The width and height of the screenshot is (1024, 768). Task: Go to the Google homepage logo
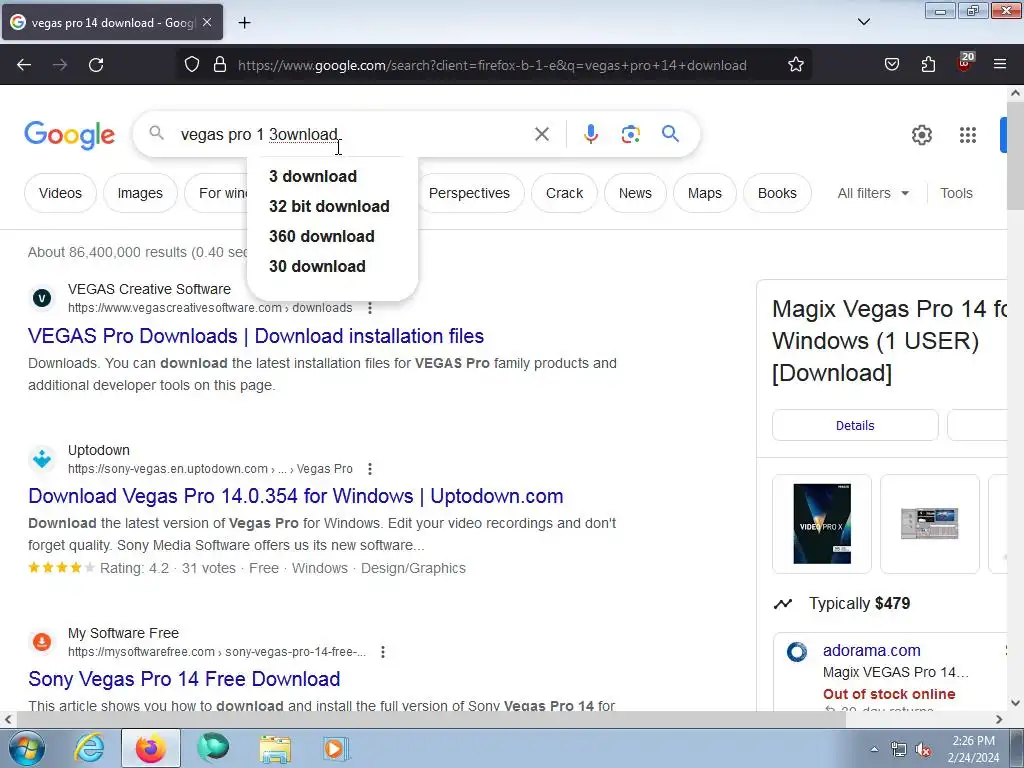coord(70,135)
